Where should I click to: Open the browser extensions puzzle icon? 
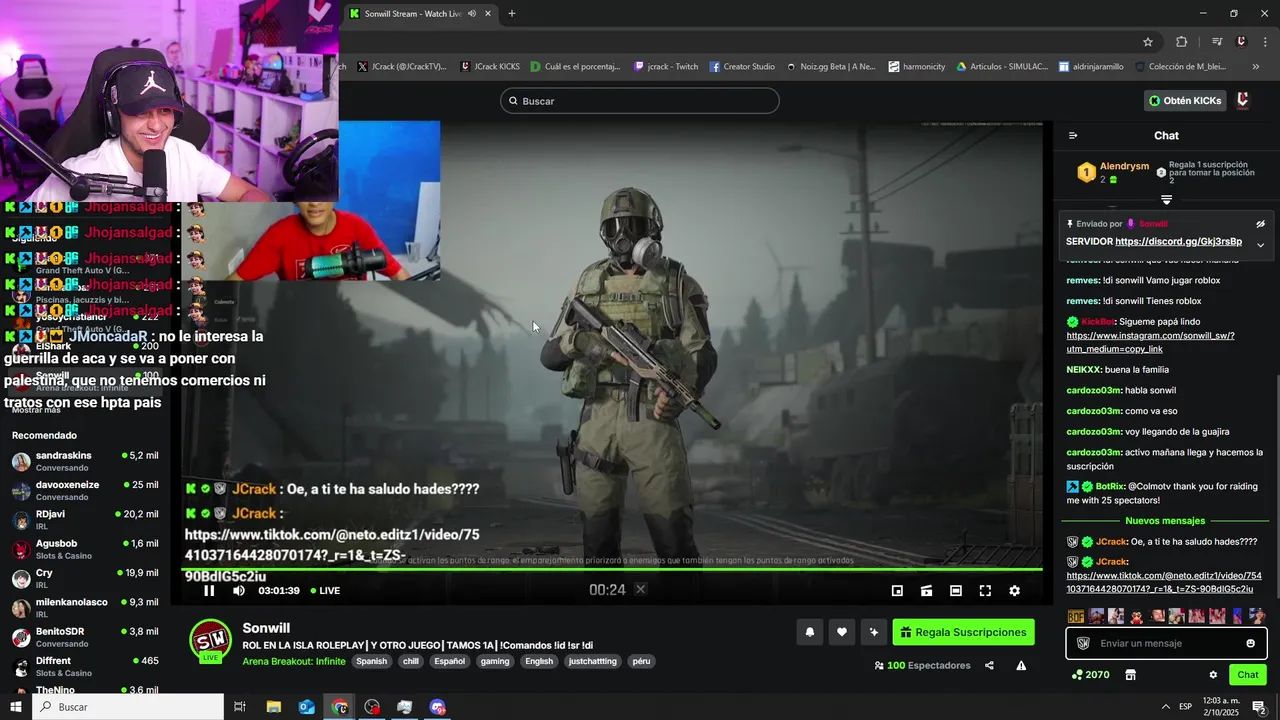1181,41
